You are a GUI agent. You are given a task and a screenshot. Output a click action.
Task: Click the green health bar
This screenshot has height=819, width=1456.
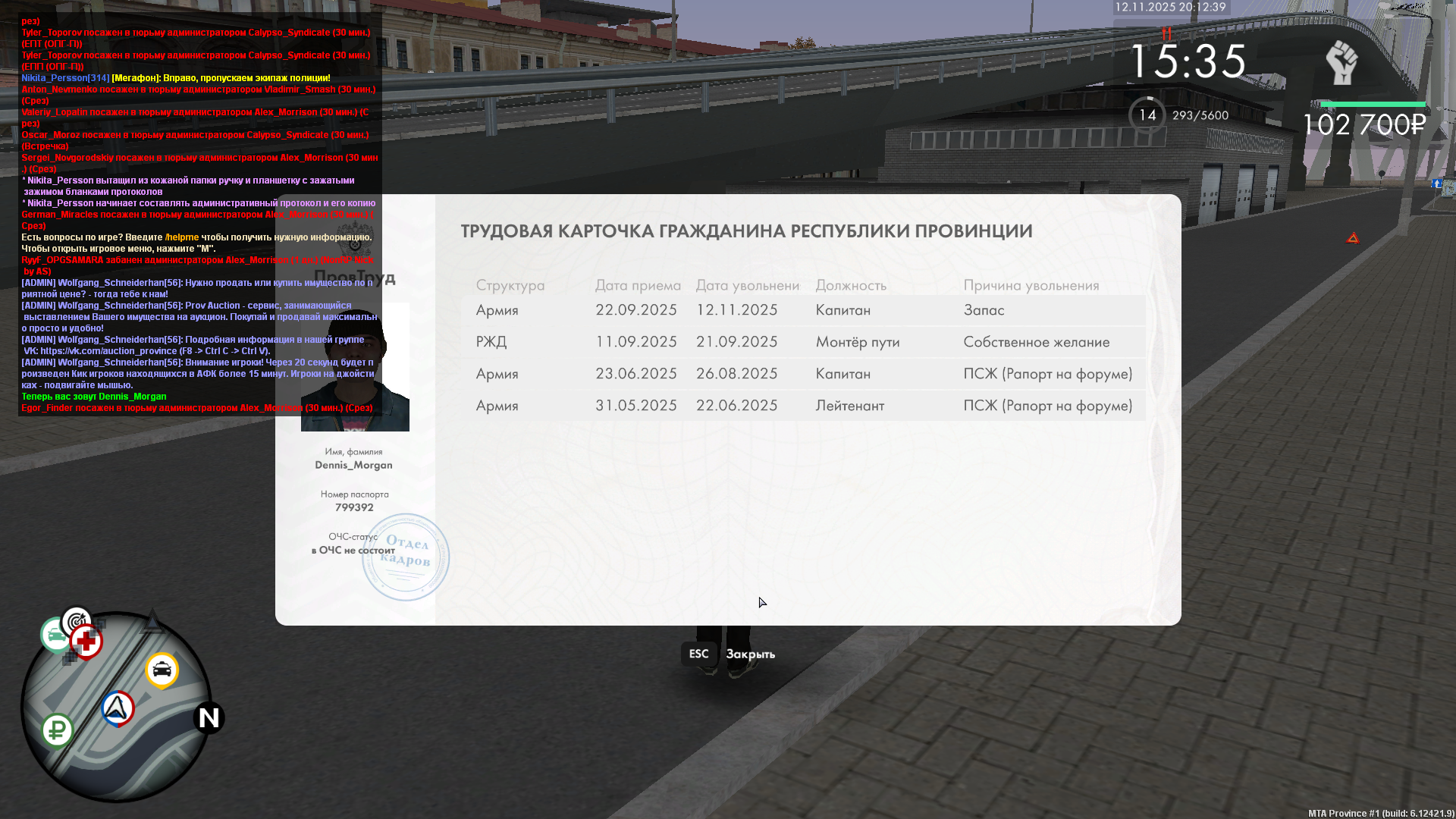tap(1372, 104)
